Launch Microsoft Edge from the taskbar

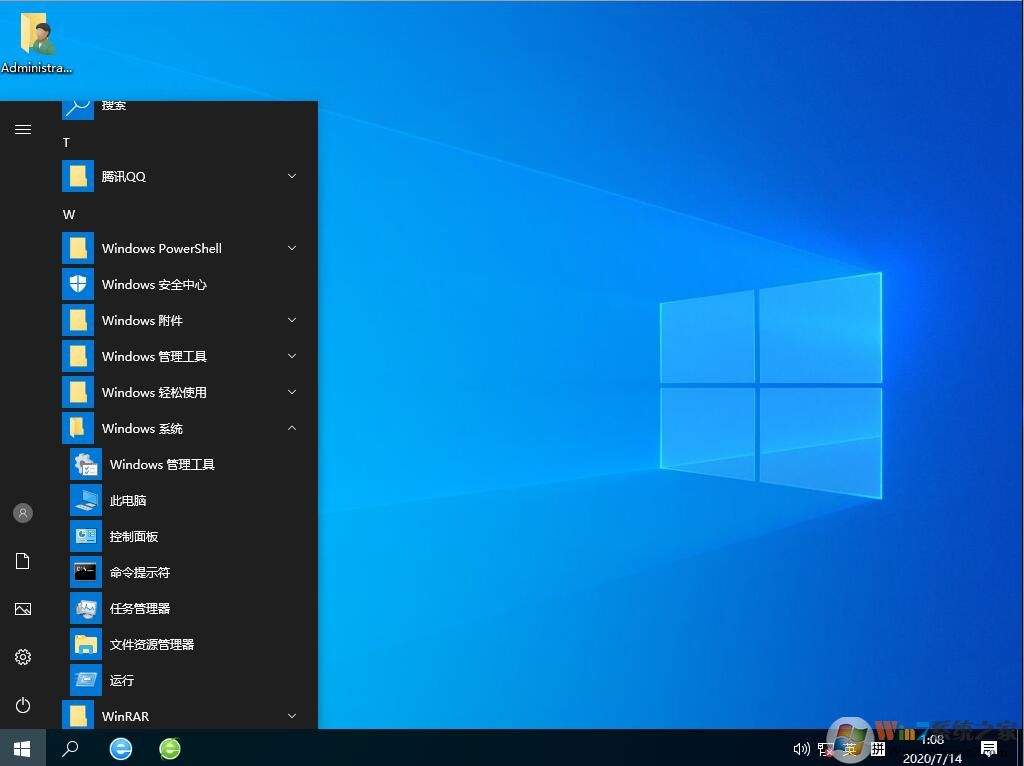pyautogui.click(x=120, y=748)
